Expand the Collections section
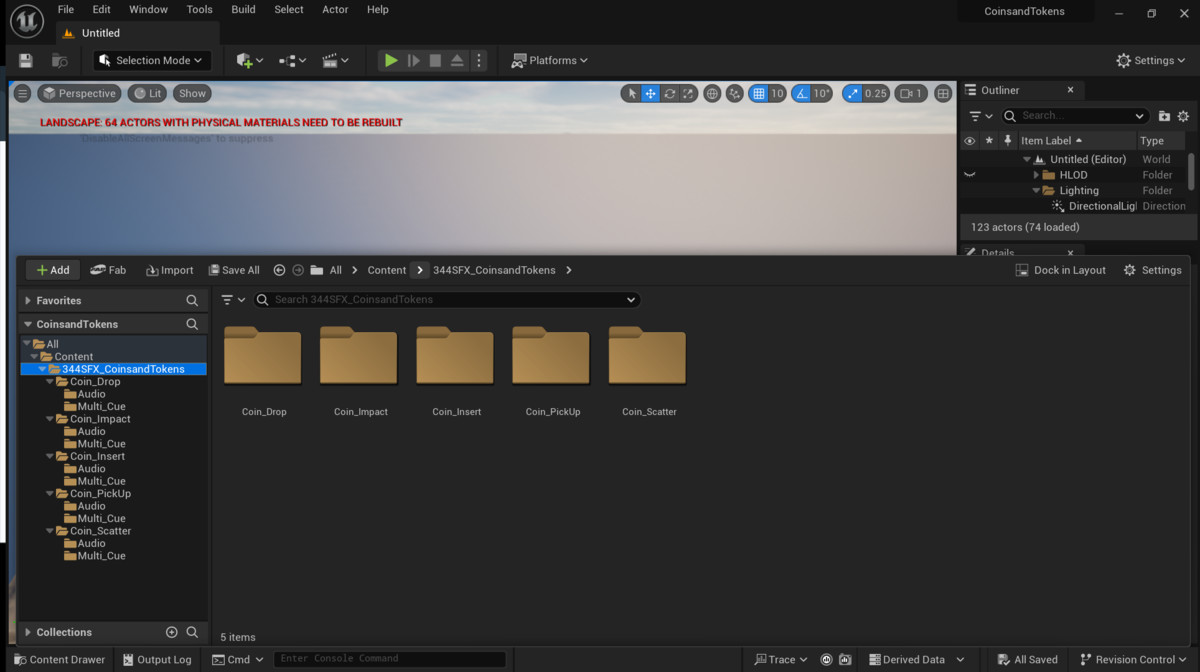 click(x=27, y=632)
